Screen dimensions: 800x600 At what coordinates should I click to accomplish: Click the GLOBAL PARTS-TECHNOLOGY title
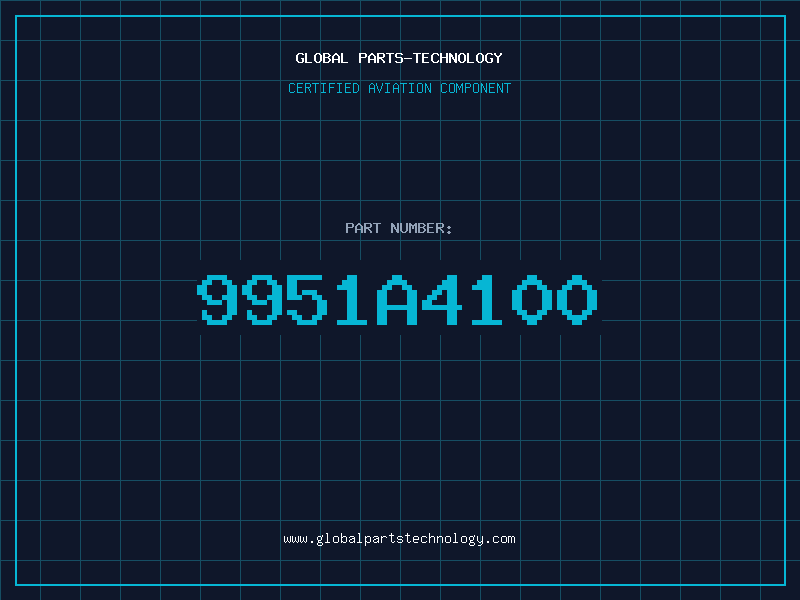[x=399, y=58]
